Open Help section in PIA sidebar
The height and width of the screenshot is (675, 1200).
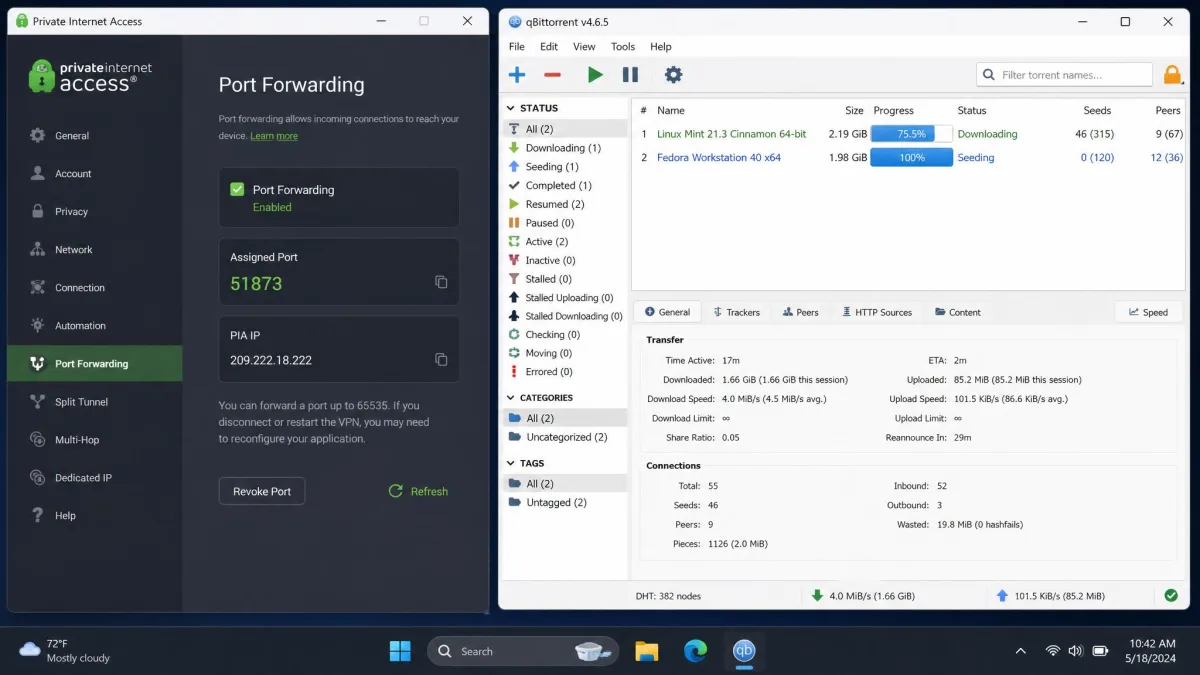pyautogui.click(x=95, y=516)
